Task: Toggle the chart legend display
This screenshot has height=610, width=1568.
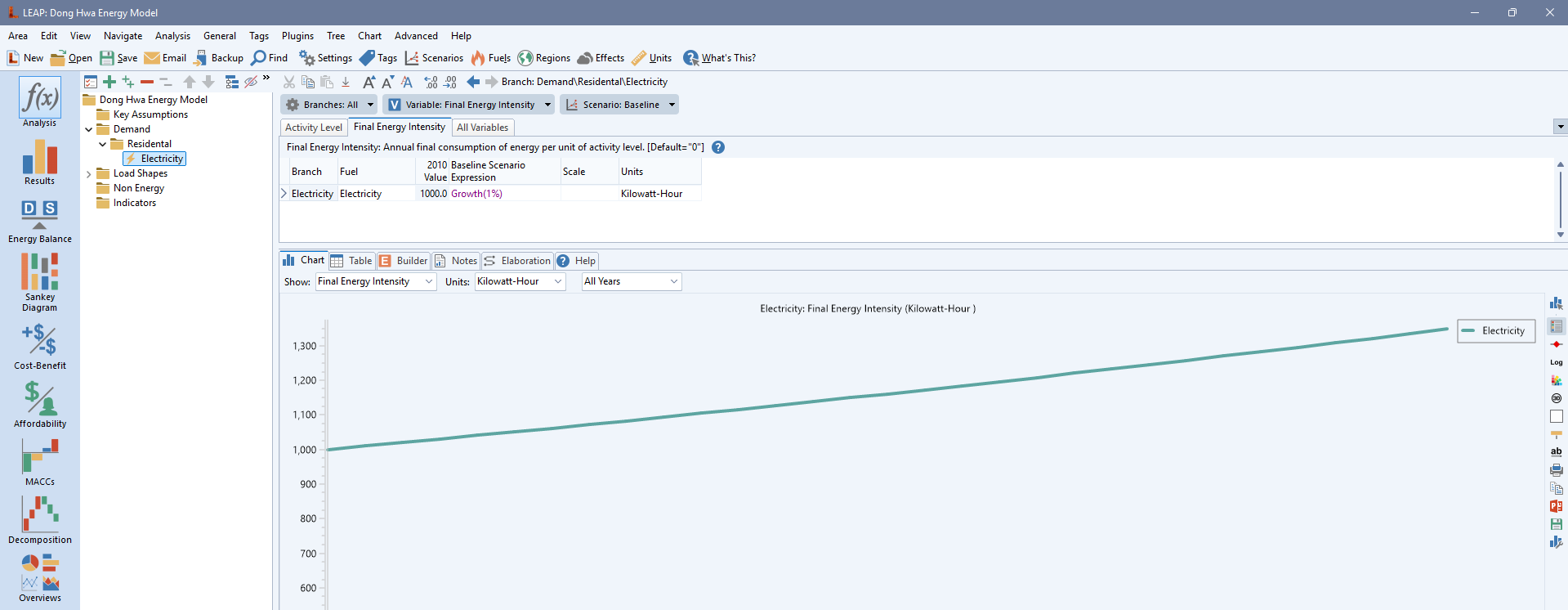Action: point(1556,326)
